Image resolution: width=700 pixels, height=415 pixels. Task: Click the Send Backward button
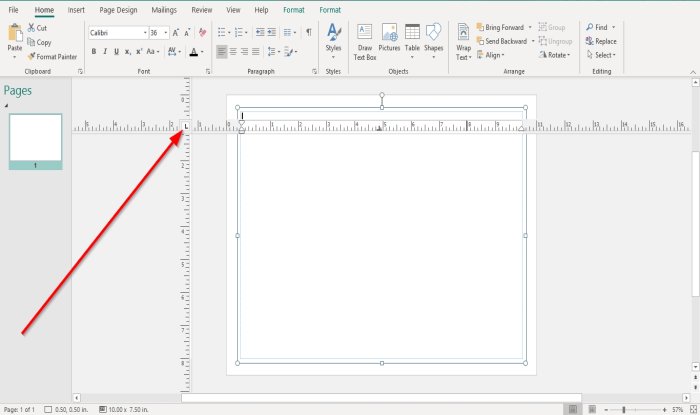(x=501, y=41)
